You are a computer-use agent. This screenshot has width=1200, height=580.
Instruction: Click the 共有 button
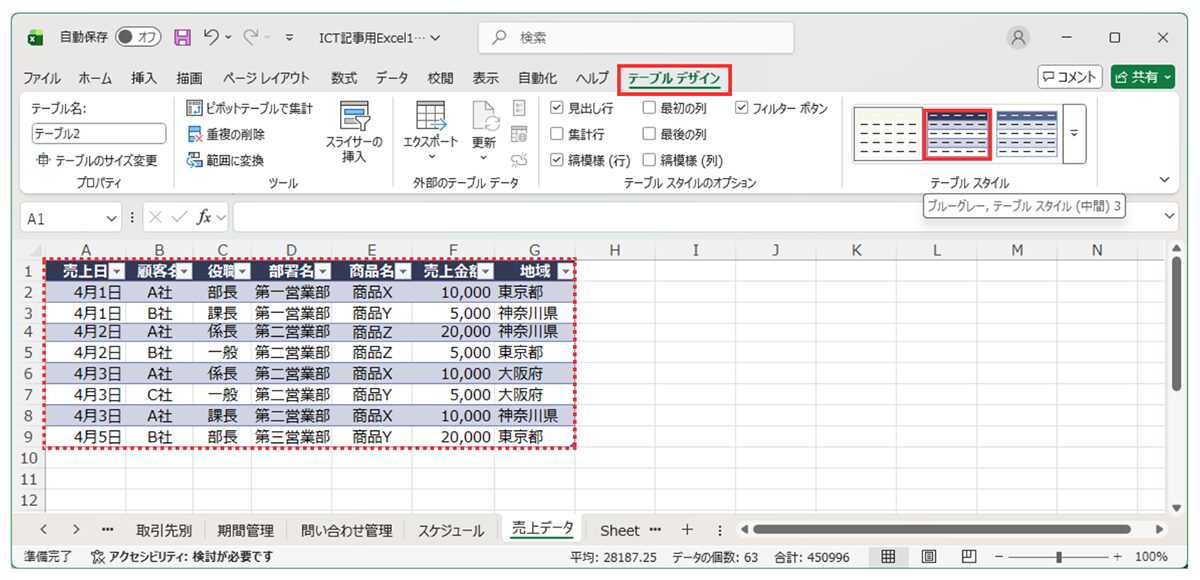1143,76
